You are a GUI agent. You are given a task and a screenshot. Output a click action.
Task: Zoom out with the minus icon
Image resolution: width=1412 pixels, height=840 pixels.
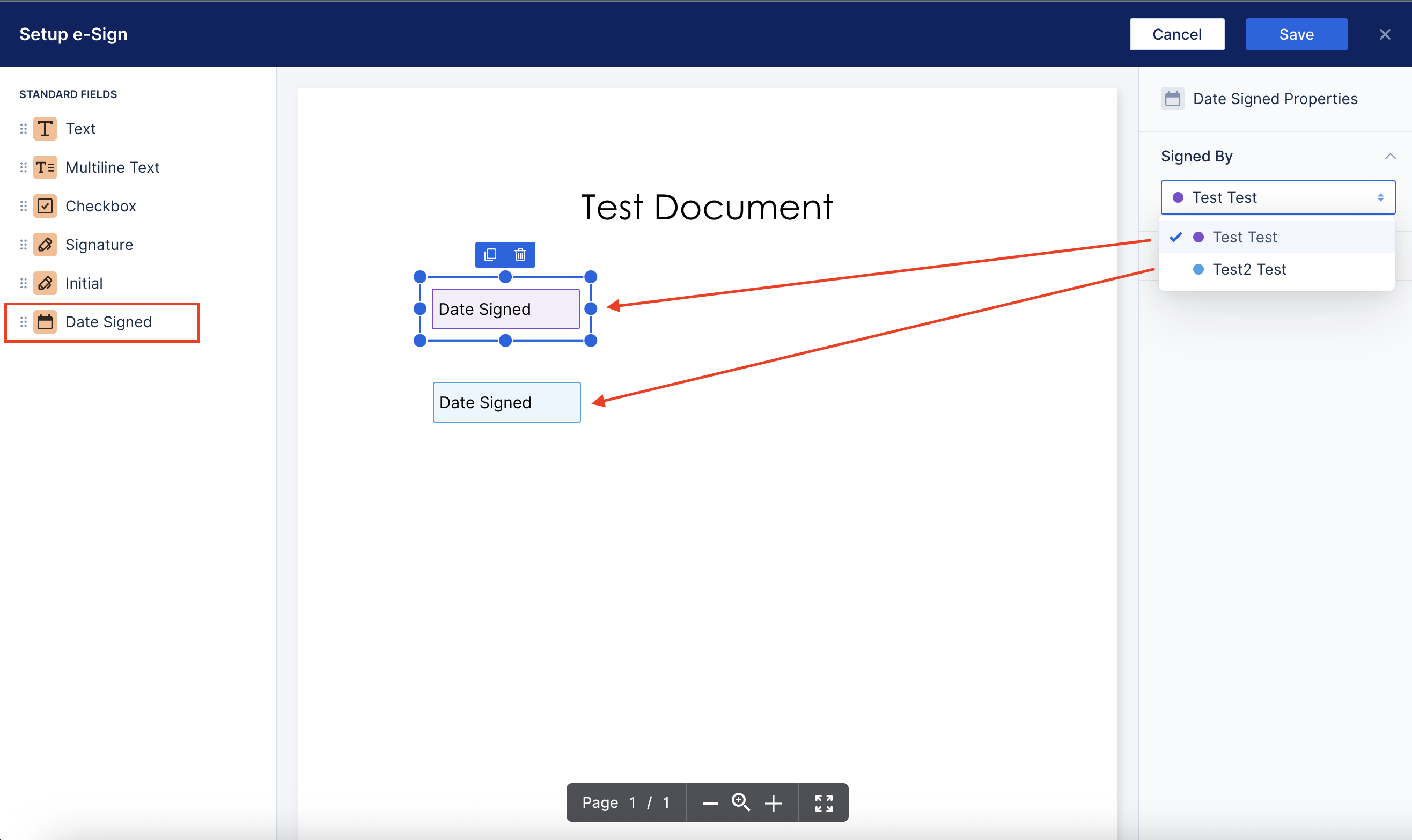coord(710,802)
